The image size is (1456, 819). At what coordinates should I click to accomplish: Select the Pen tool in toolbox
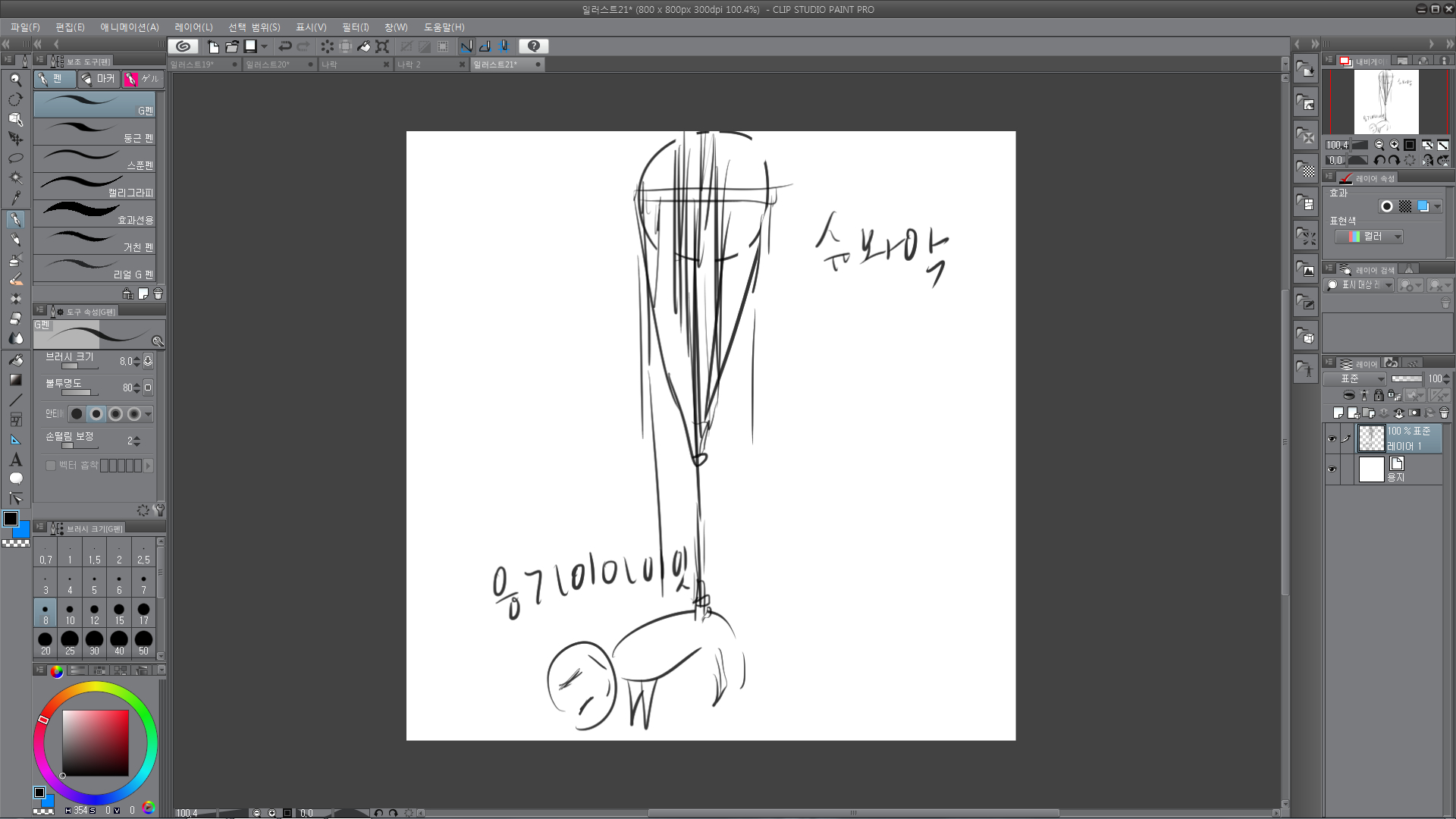point(15,219)
